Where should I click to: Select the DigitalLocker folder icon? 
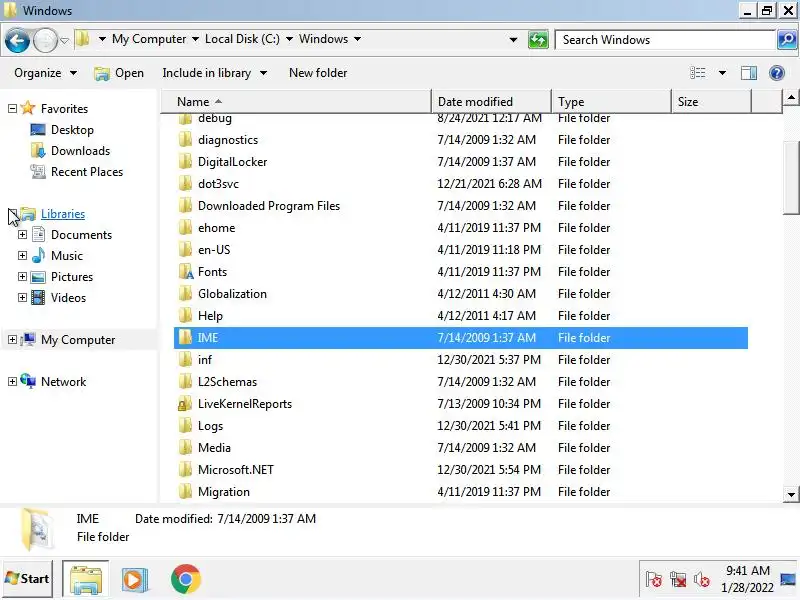pyautogui.click(x=186, y=162)
